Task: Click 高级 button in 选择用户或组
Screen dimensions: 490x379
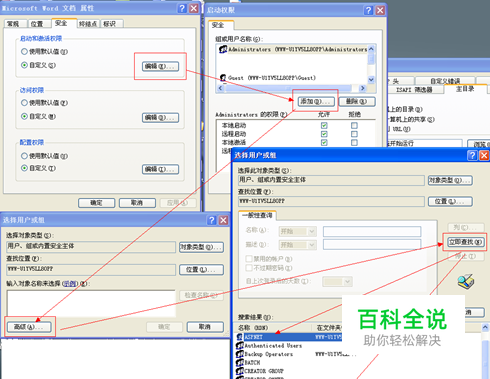Action: (x=29, y=327)
